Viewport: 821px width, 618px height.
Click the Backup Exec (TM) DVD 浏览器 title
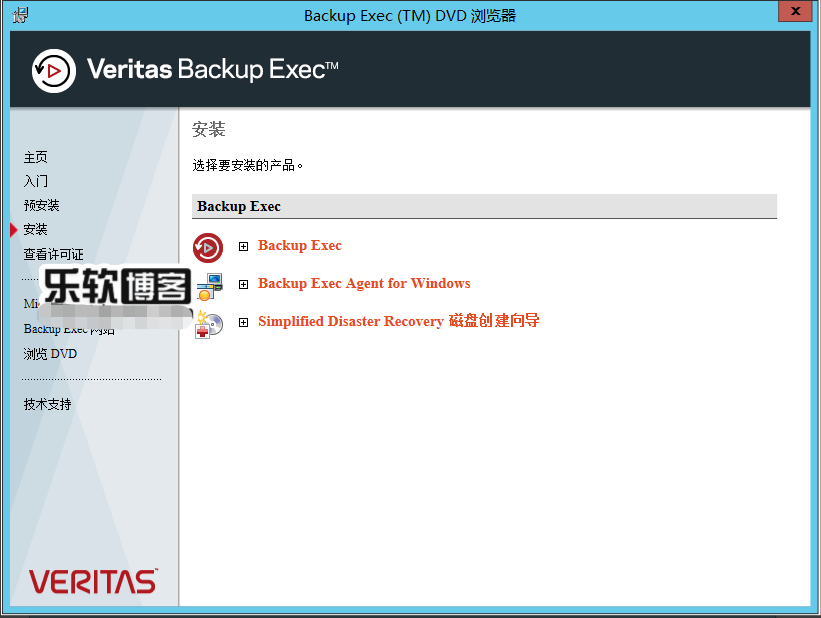410,16
